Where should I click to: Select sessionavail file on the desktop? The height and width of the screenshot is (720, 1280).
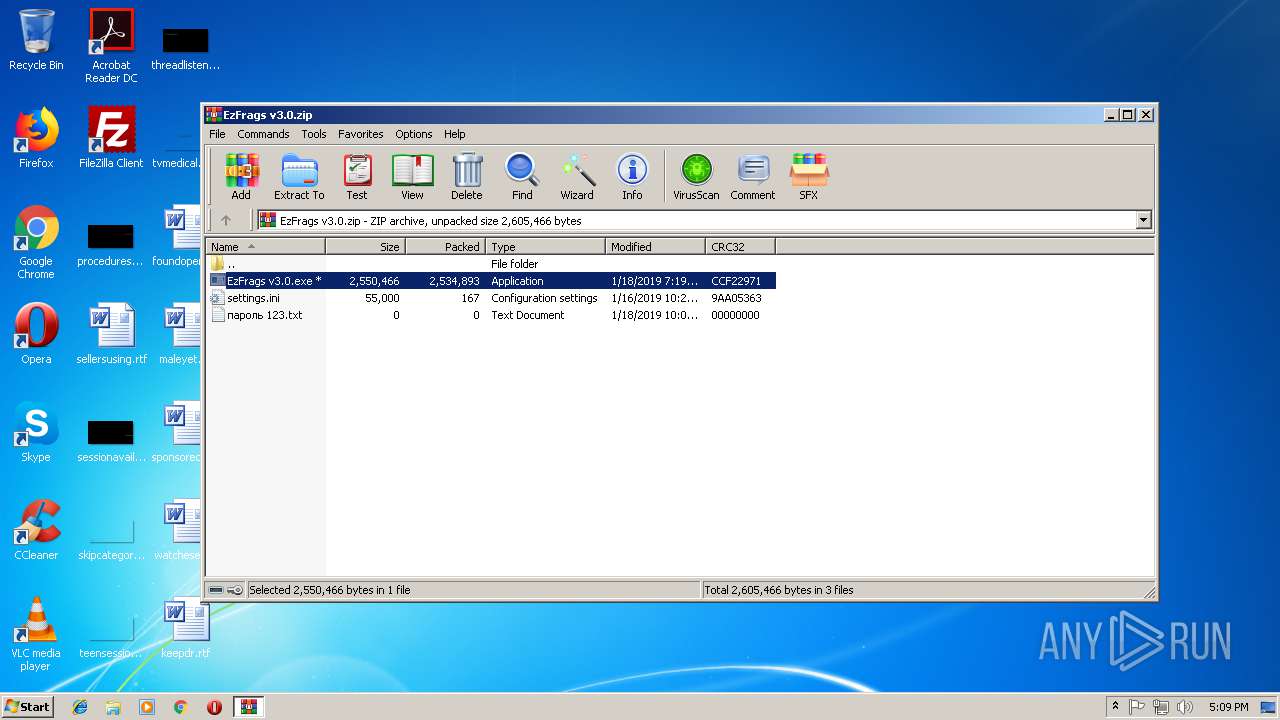pyautogui.click(x=111, y=438)
